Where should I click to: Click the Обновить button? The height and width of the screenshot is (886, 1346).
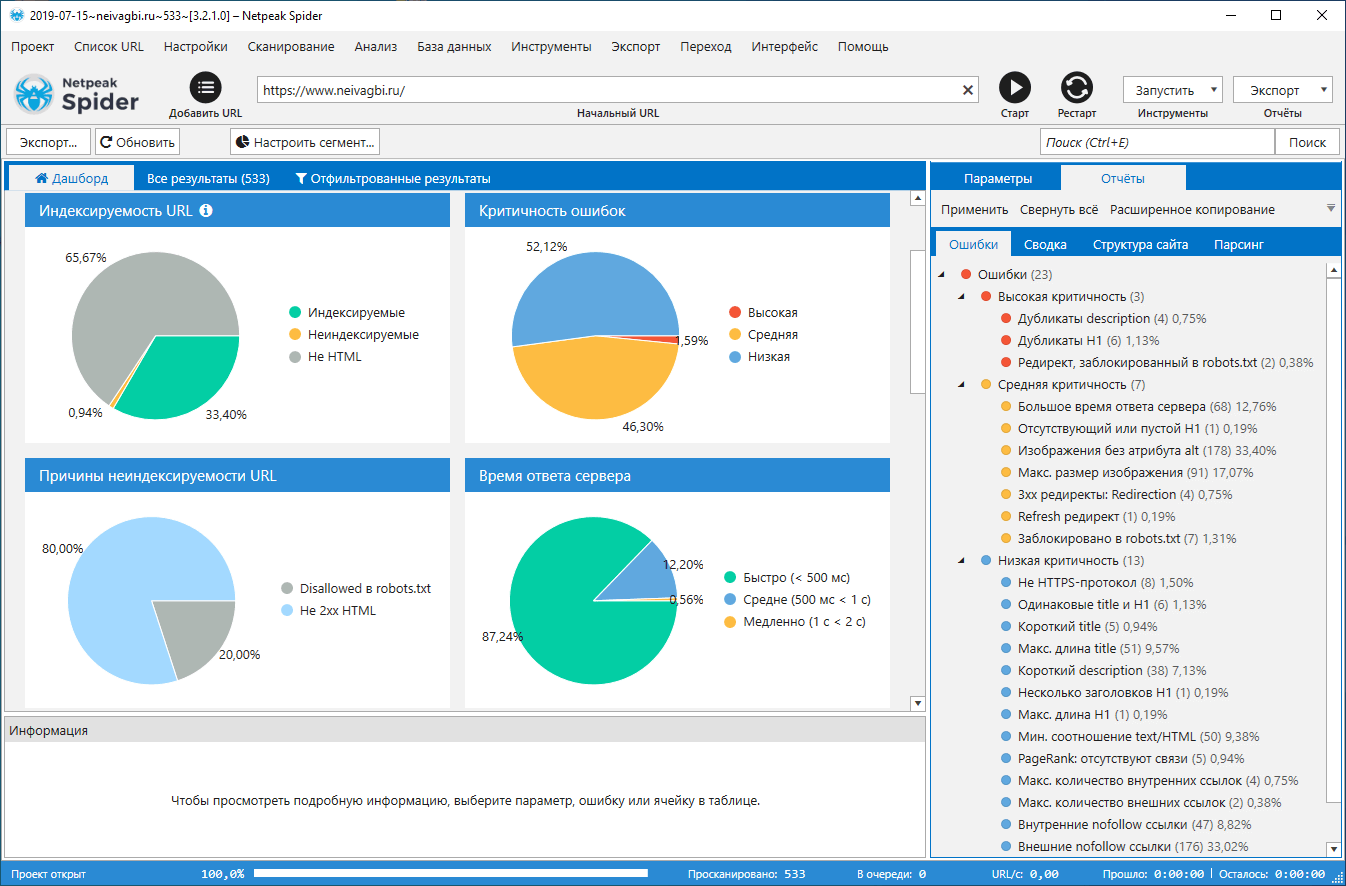pyautogui.click(x=138, y=142)
